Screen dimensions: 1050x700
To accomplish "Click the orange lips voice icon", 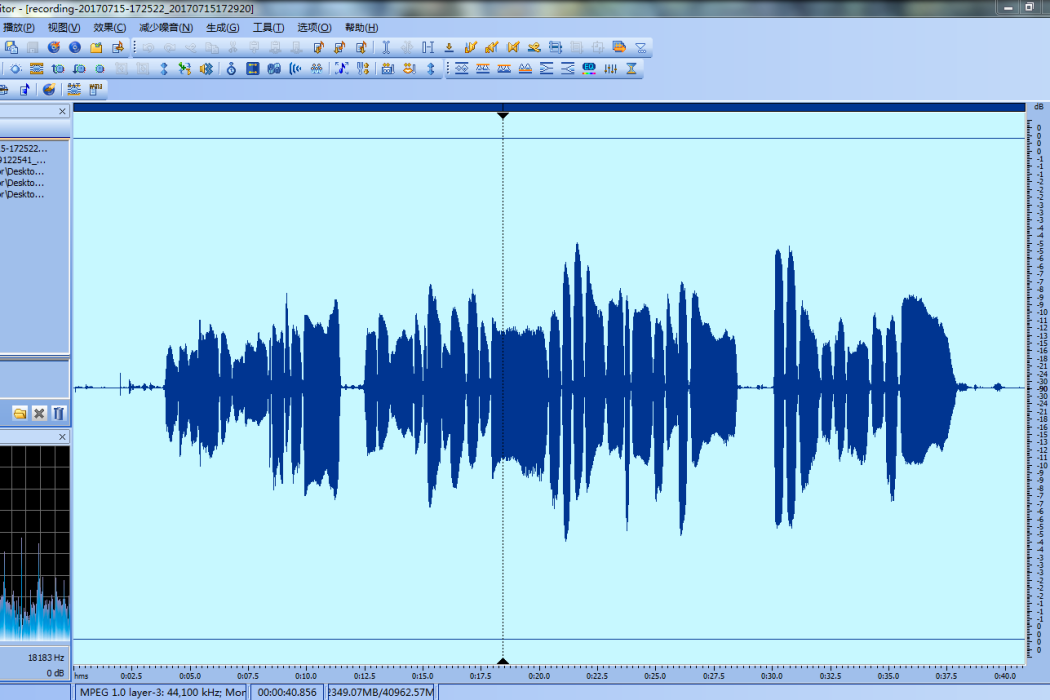I will (x=409, y=68).
